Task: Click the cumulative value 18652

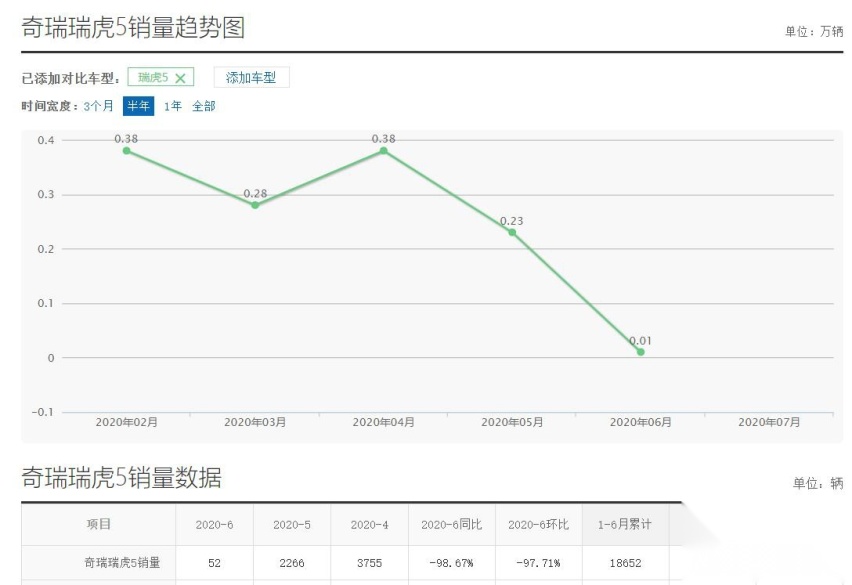Action: [x=625, y=563]
